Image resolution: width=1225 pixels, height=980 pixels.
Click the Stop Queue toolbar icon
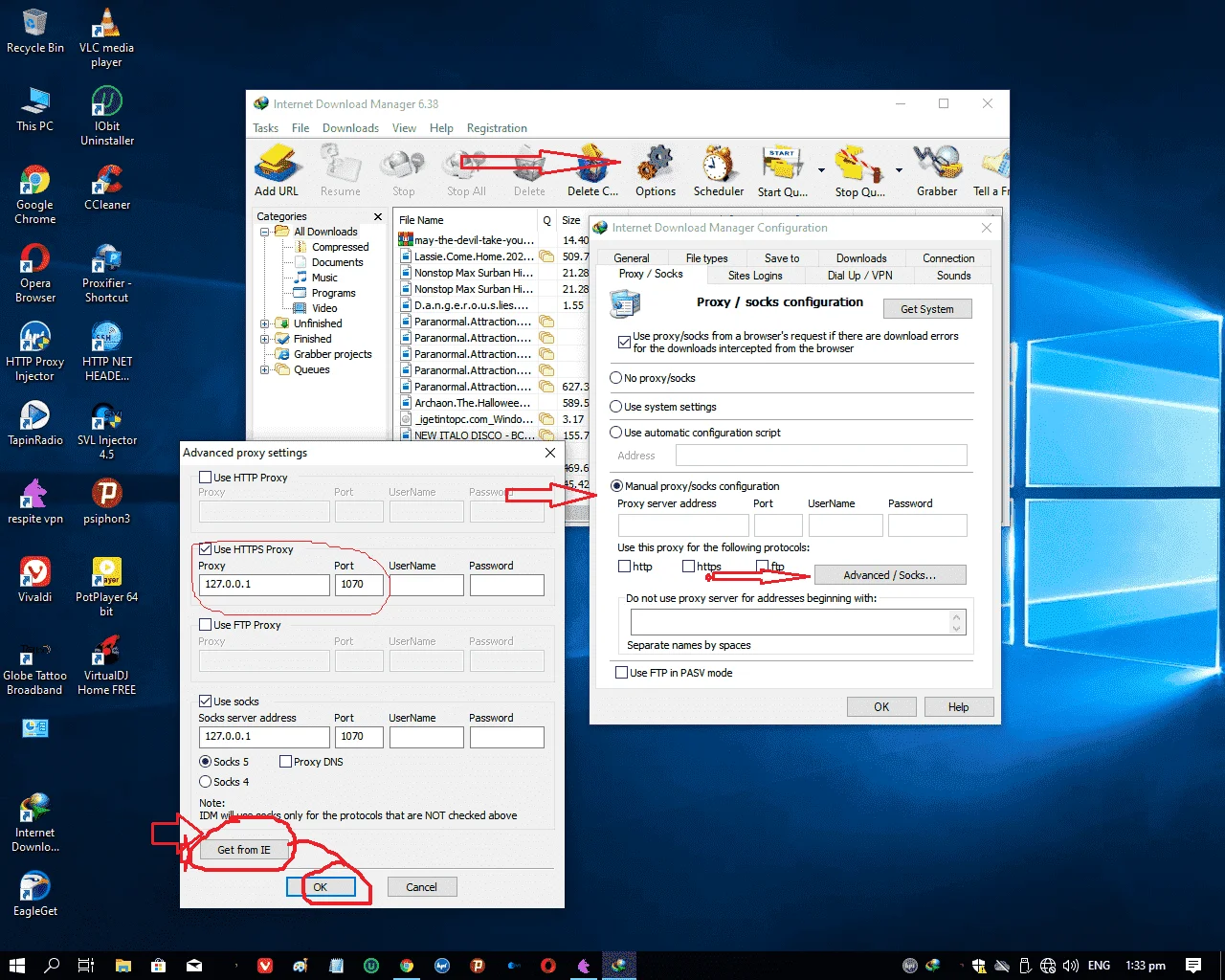point(859,170)
